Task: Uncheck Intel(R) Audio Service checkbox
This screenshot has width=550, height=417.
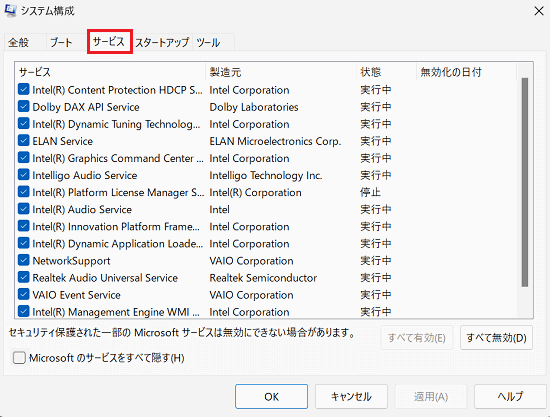Action: click(24, 209)
